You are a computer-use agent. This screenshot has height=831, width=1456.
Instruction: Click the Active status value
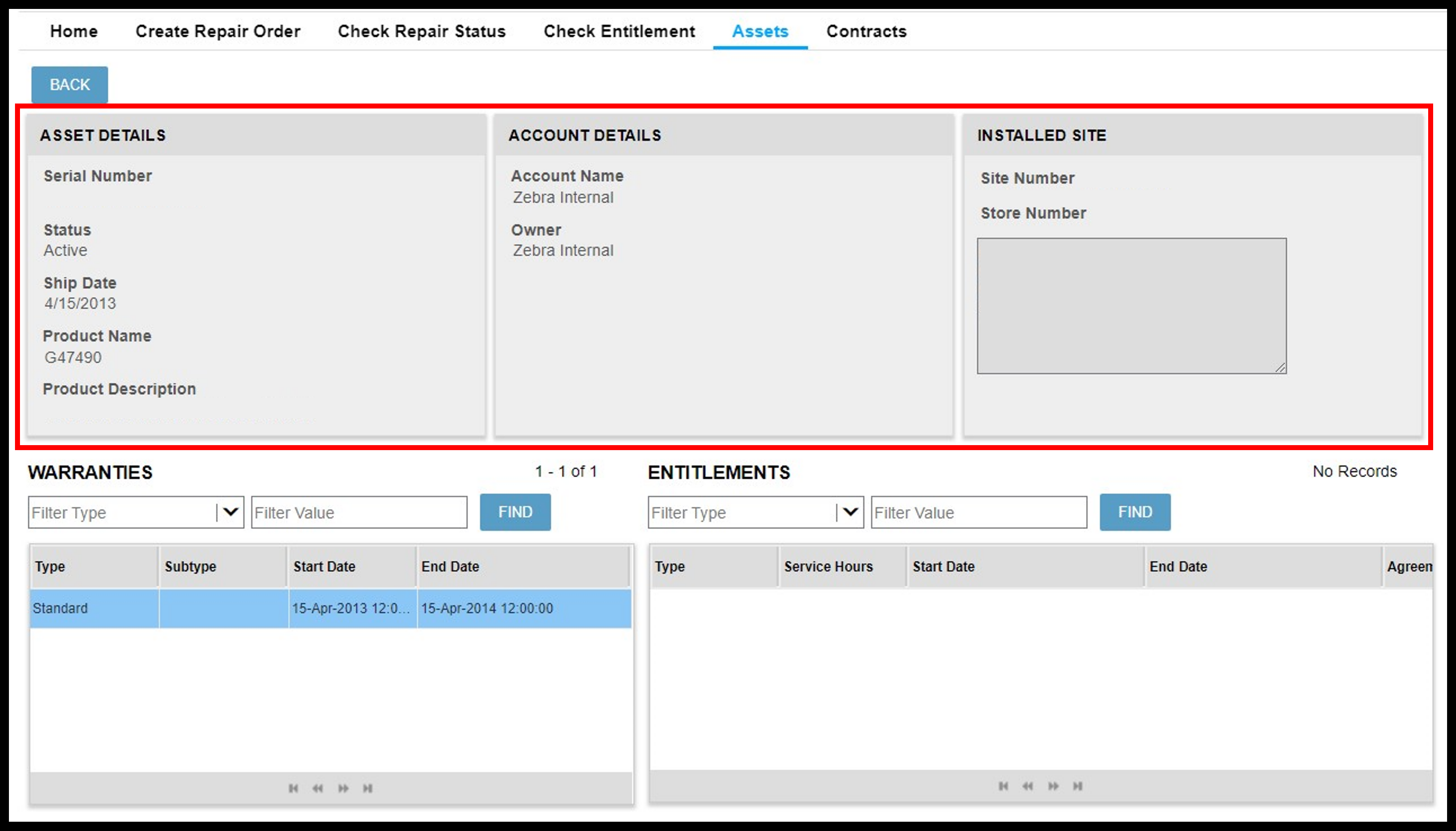pos(66,250)
